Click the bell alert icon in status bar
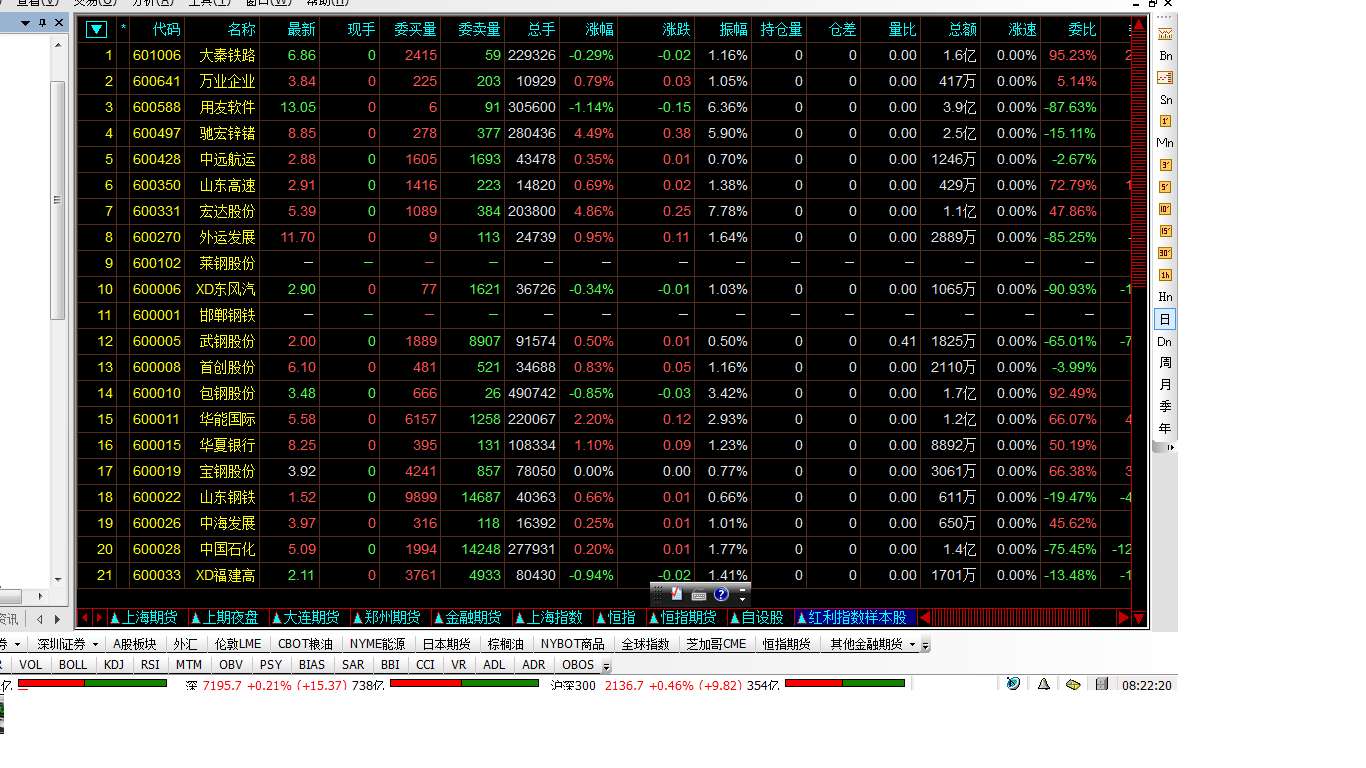This screenshot has width=1366, height=768. [1043, 684]
